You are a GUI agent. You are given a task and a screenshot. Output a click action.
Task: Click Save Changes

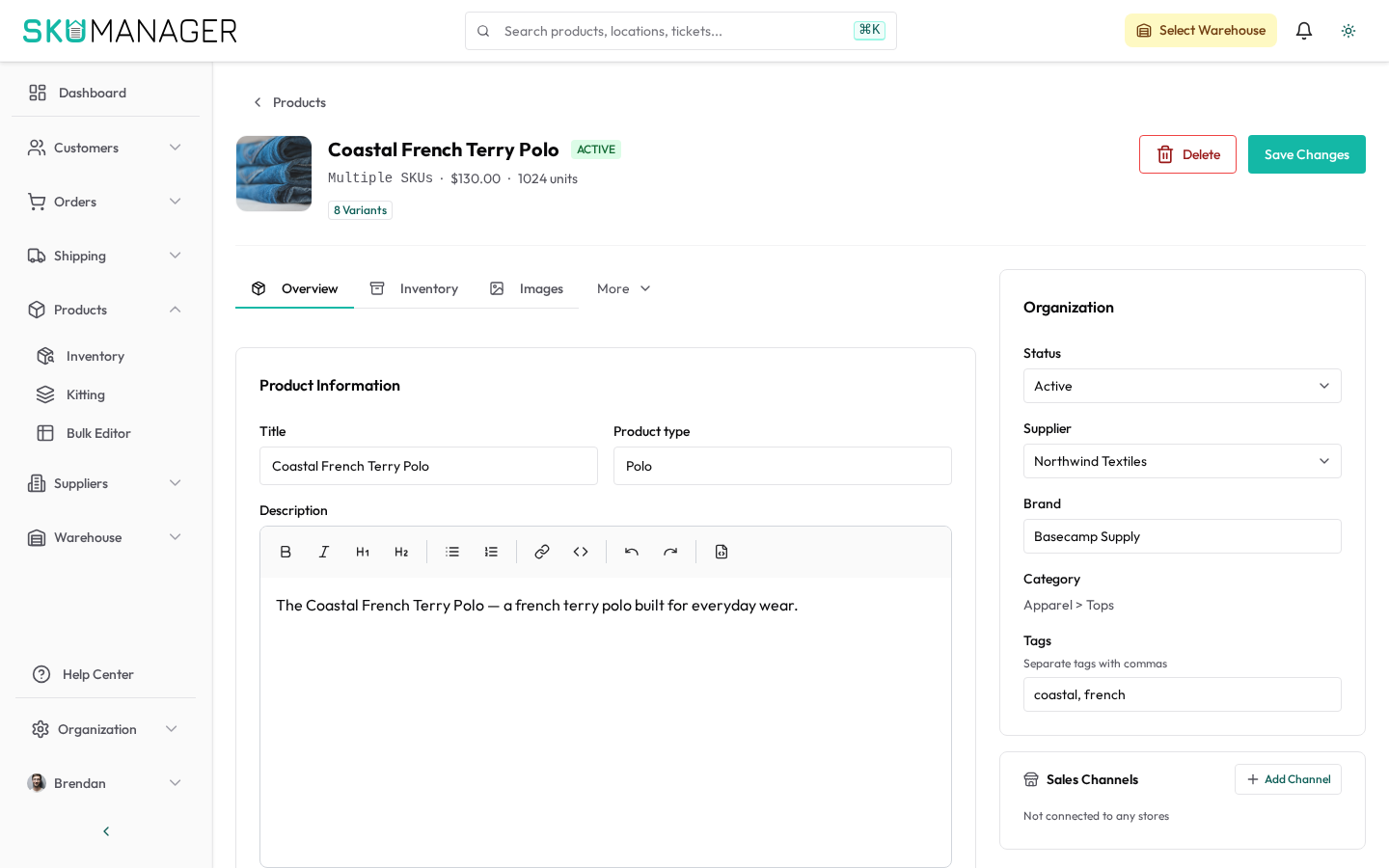click(x=1307, y=154)
